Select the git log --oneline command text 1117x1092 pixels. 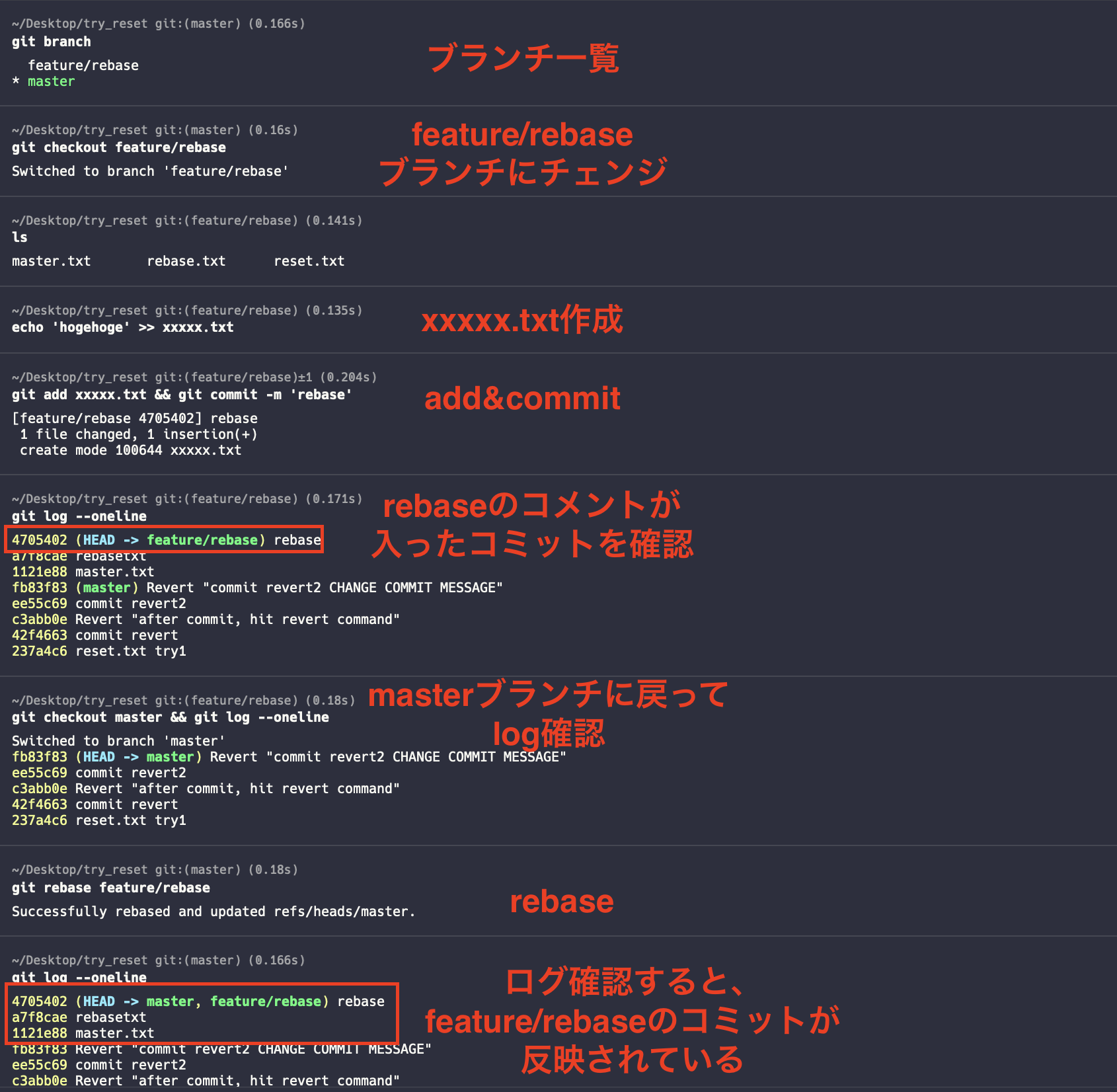coord(79,516)
